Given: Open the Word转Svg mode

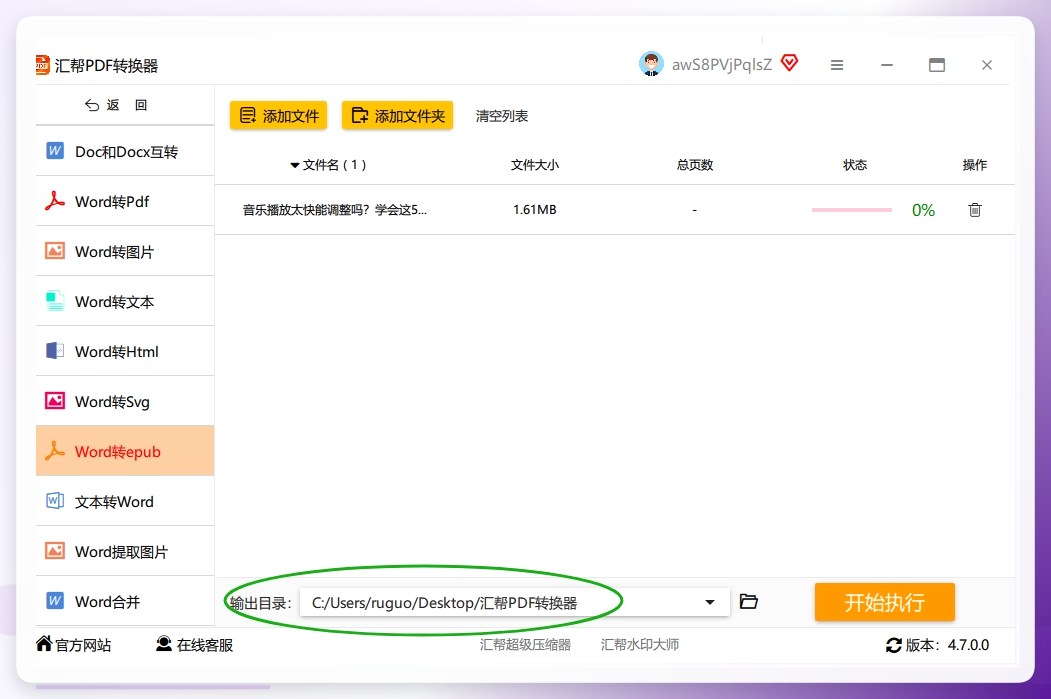Looking at the screenshot, I should coord(125,401).
